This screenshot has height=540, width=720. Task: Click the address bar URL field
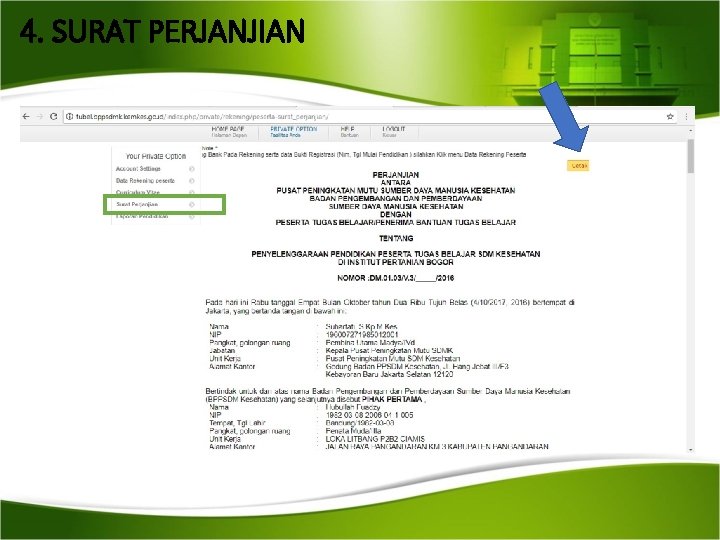pos(370,117)
